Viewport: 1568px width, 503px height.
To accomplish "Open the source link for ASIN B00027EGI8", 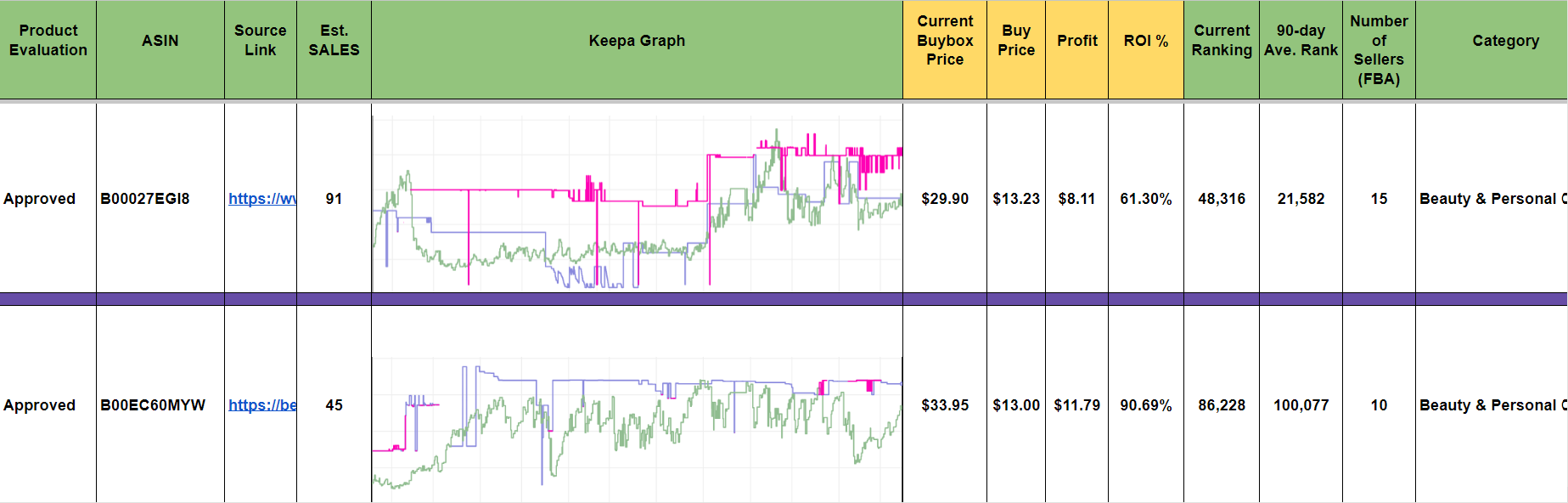I will (x=261, y=199).
